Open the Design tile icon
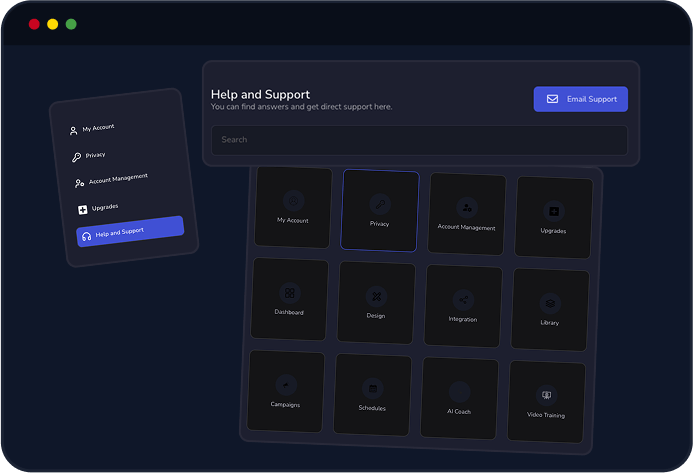This screenshot has height=473, width=693. [x=376, y=296]
